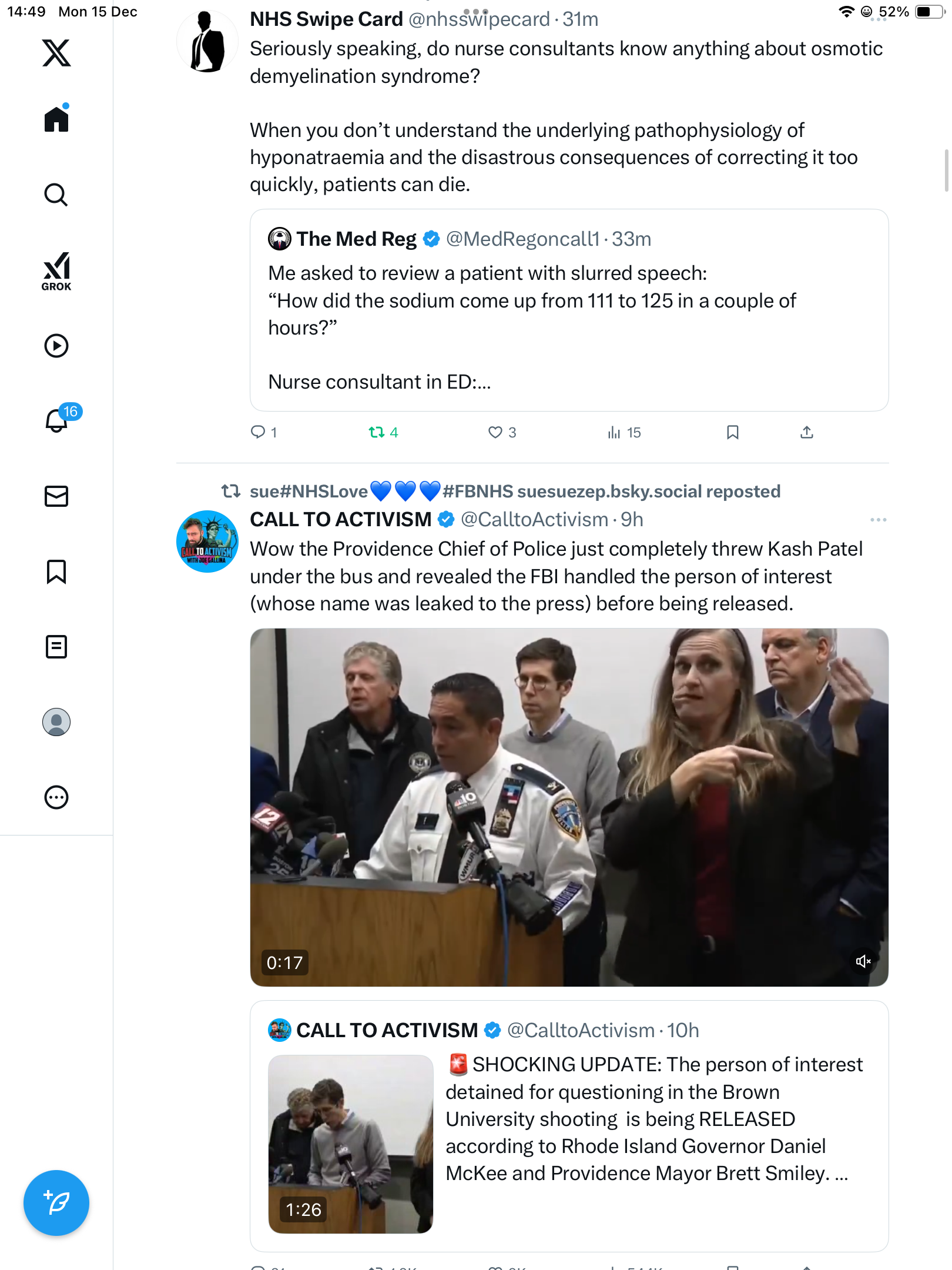The height and width of the screenshot is (1270, 952).
Task: Open the sidebar More menu
Action: (56, 797)
